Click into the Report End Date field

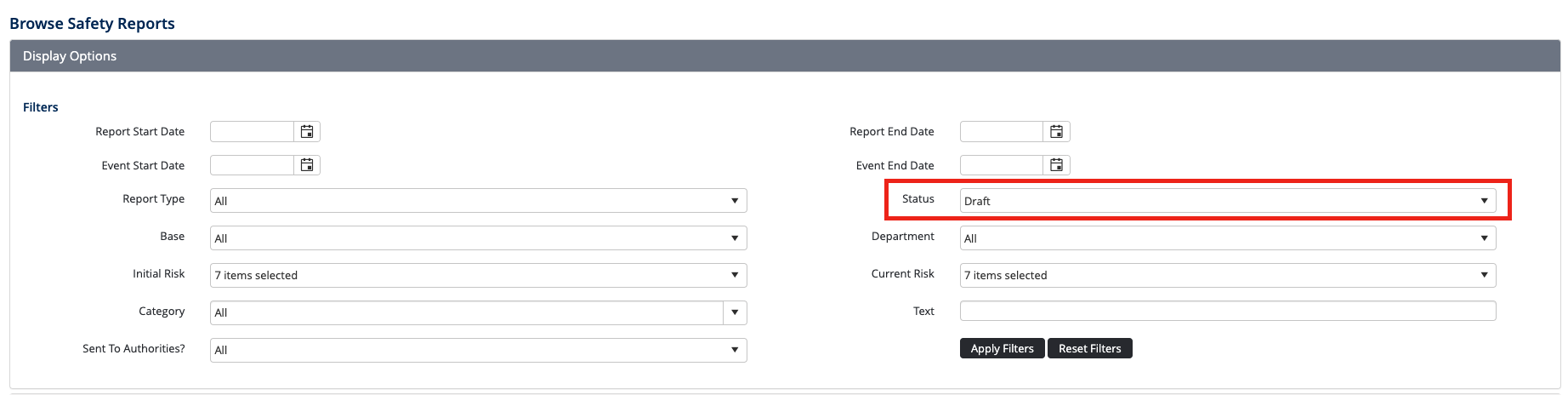point(1001,132)
